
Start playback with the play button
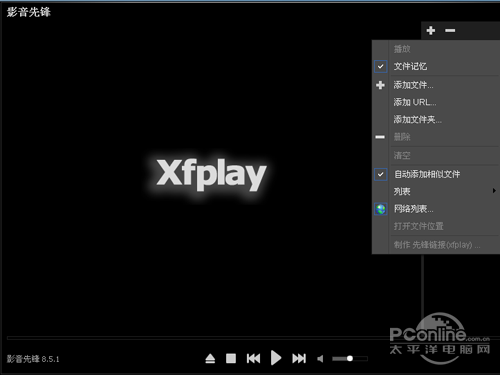276,358
